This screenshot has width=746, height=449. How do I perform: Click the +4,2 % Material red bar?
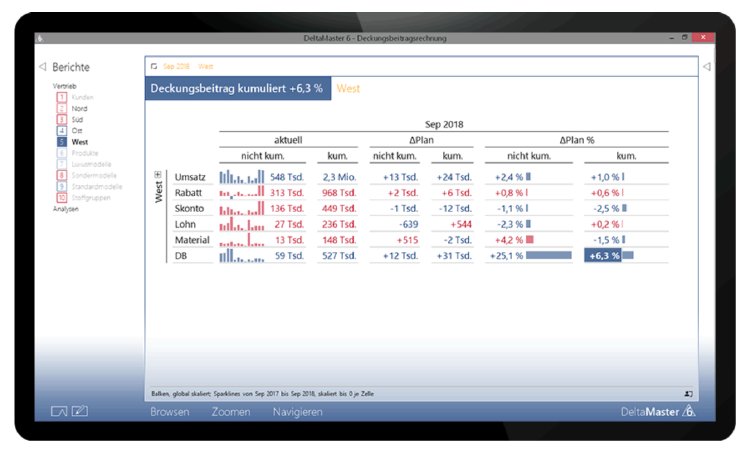coord(530,240)
